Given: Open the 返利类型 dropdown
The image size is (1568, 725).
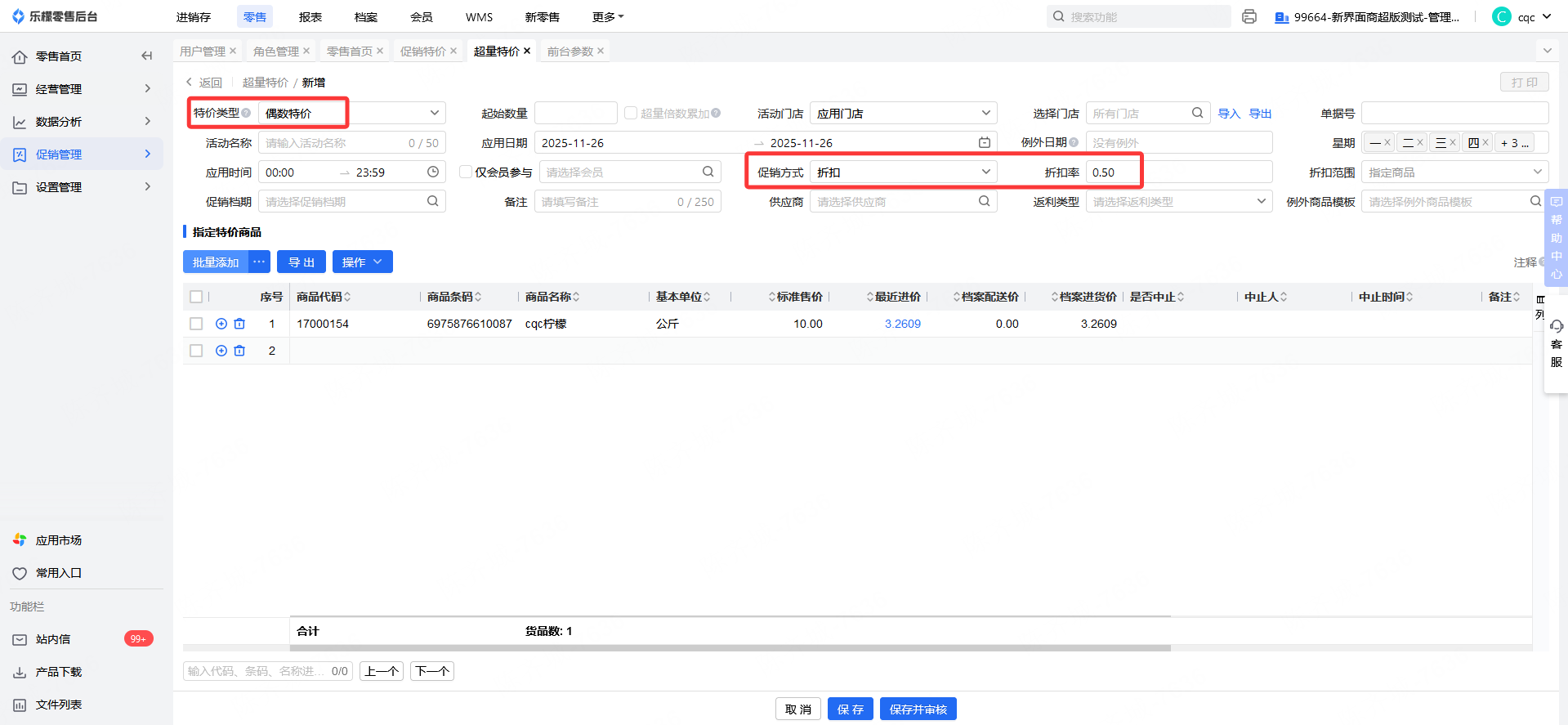Looking at the screenshot, I should (1178, 201).
